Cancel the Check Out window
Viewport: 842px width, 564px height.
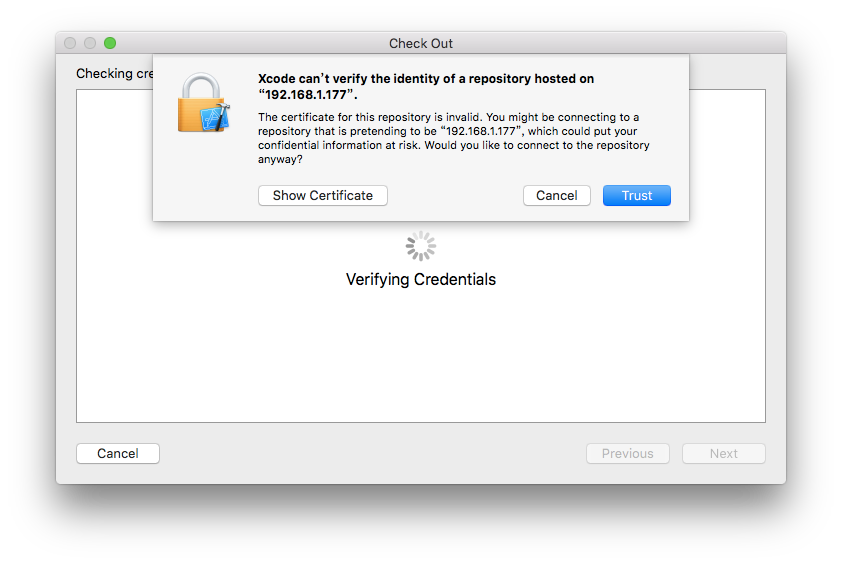click(118, 453)
